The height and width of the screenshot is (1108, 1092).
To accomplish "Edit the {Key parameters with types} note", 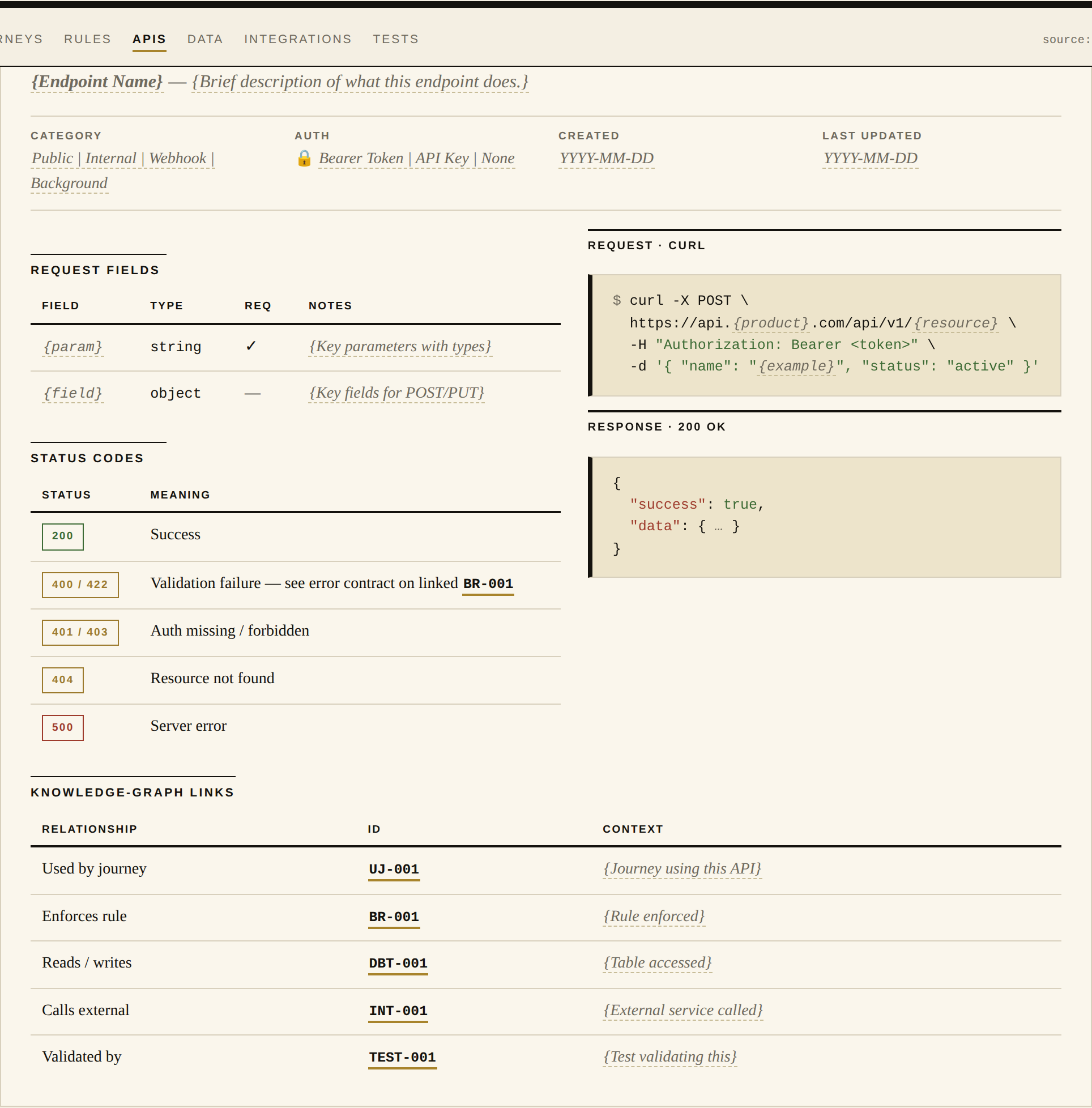I will [400, 347].
